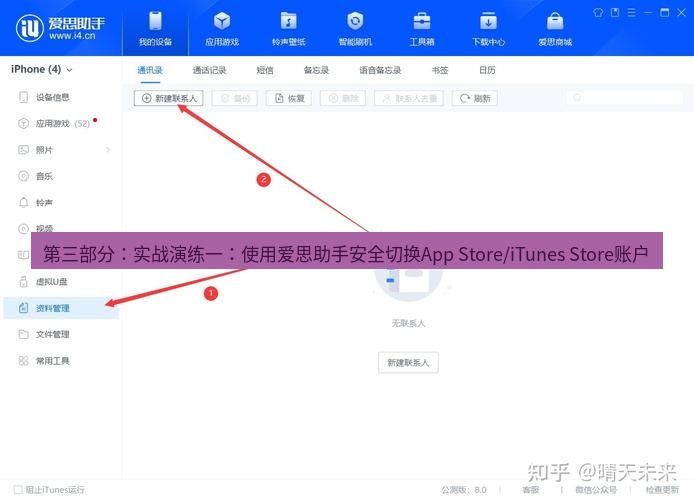Click the center 新建联系人 button

(x=408, y=363)
